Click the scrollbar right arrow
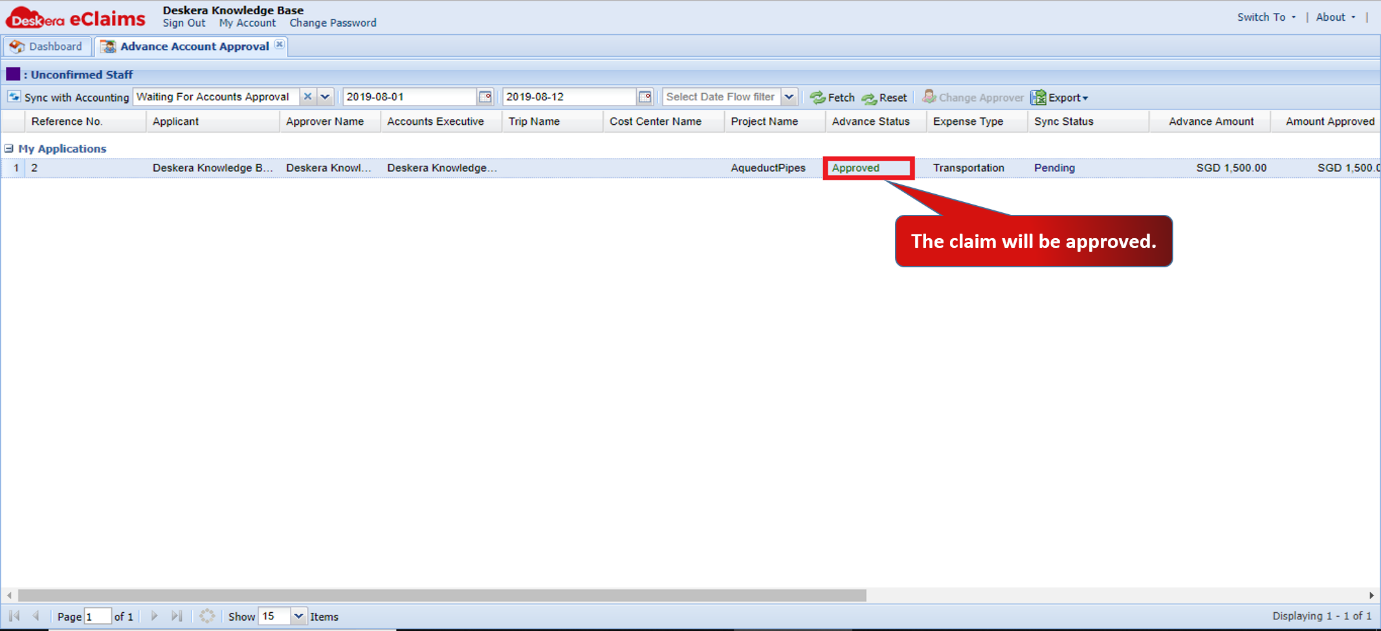 coord(1372,595)
